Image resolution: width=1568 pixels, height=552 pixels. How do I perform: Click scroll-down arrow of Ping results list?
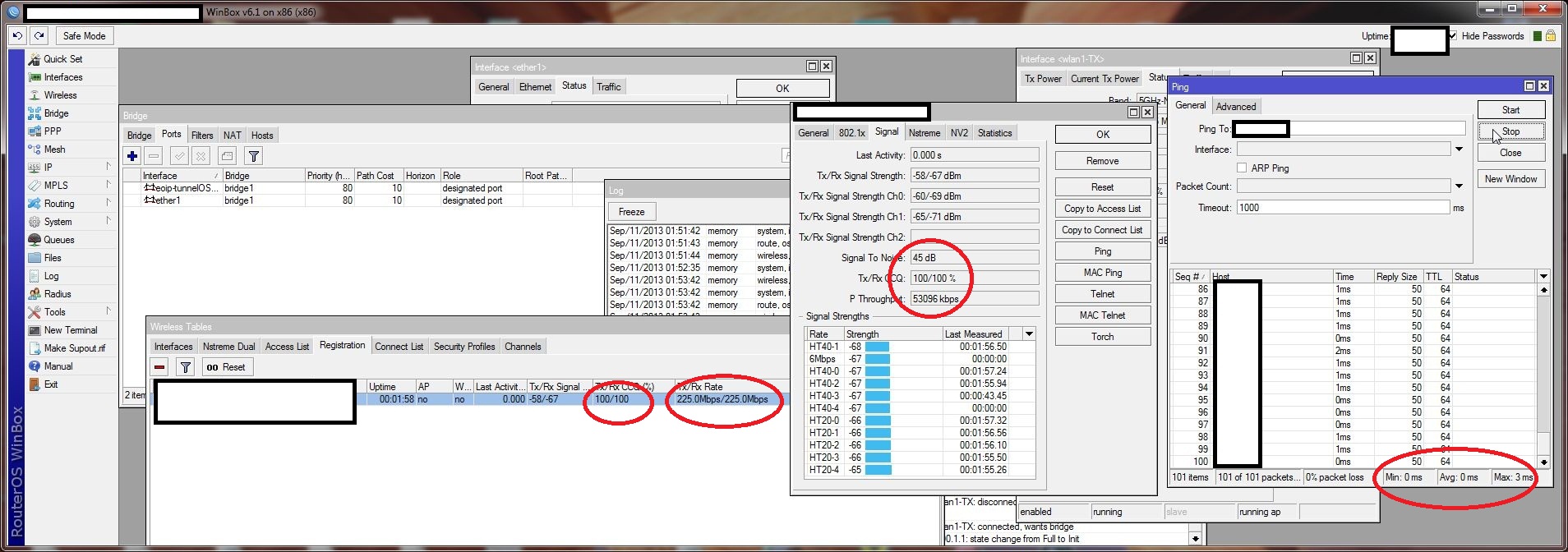[x=1543, y=462]
